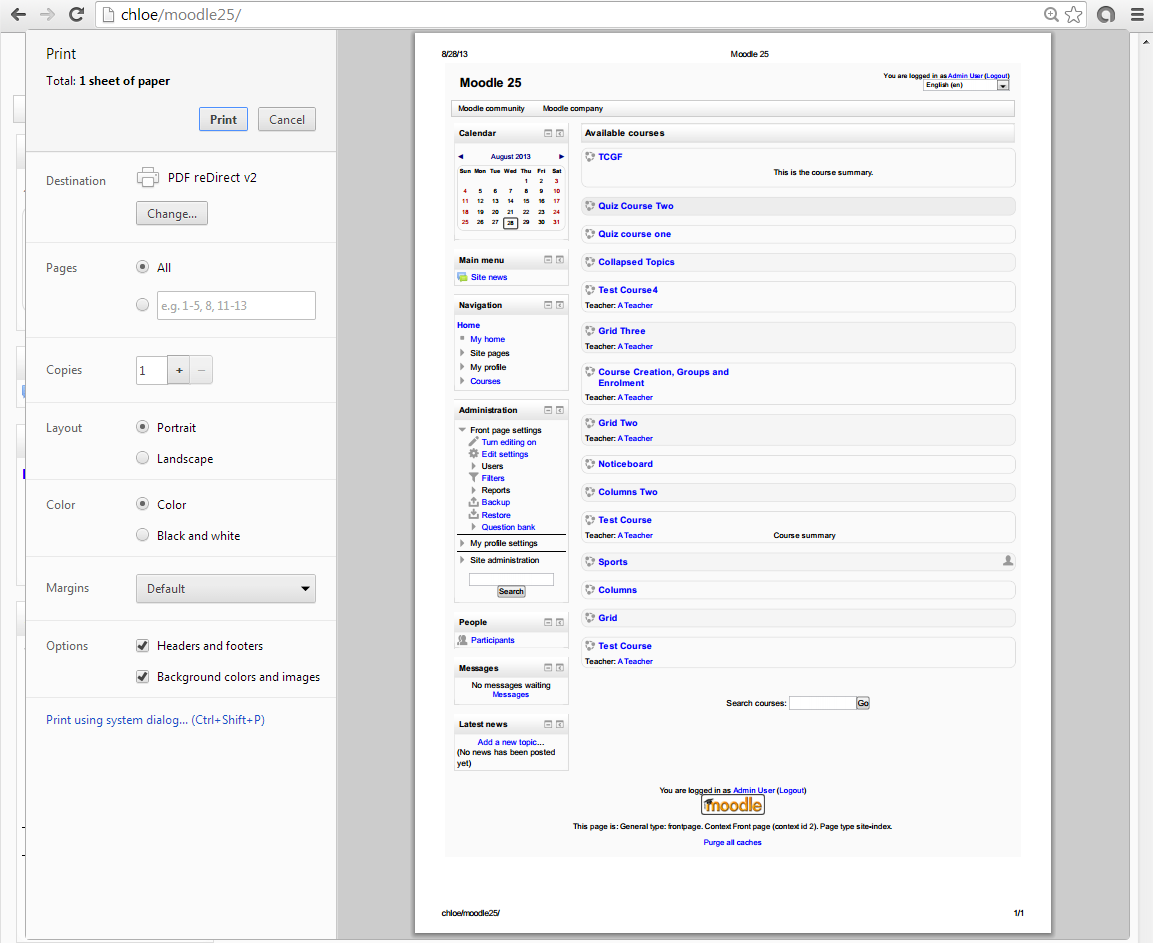Click the Site news forum icon

[x=463, y=277]
